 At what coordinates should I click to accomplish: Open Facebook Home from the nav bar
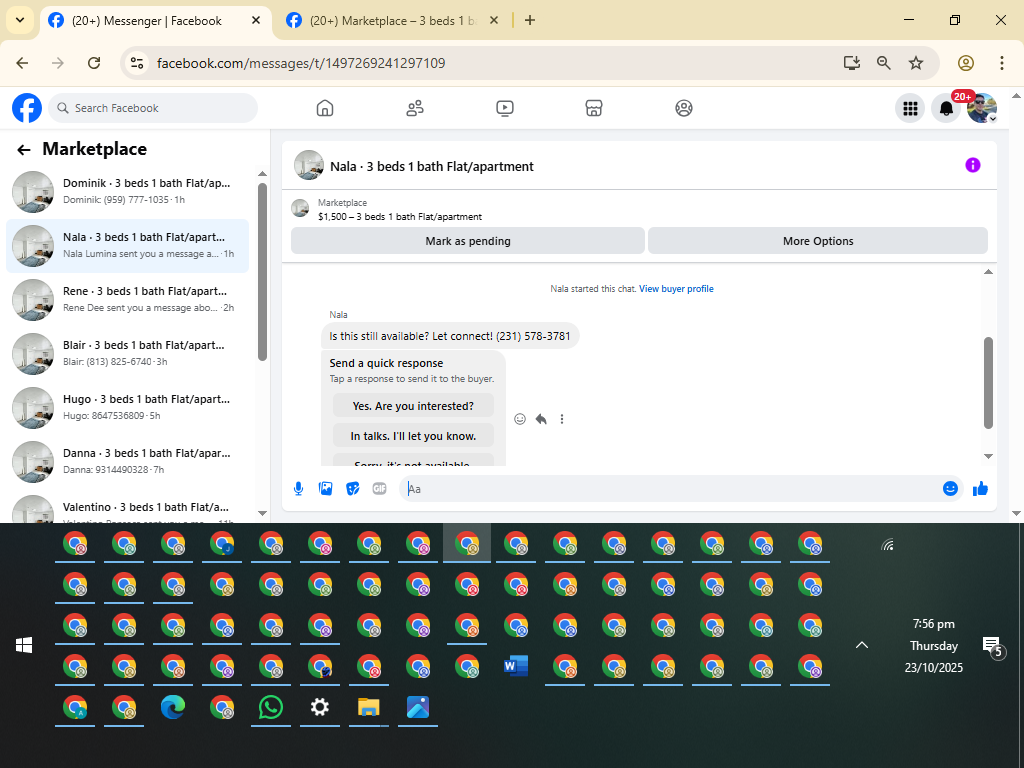coord(325,108)
